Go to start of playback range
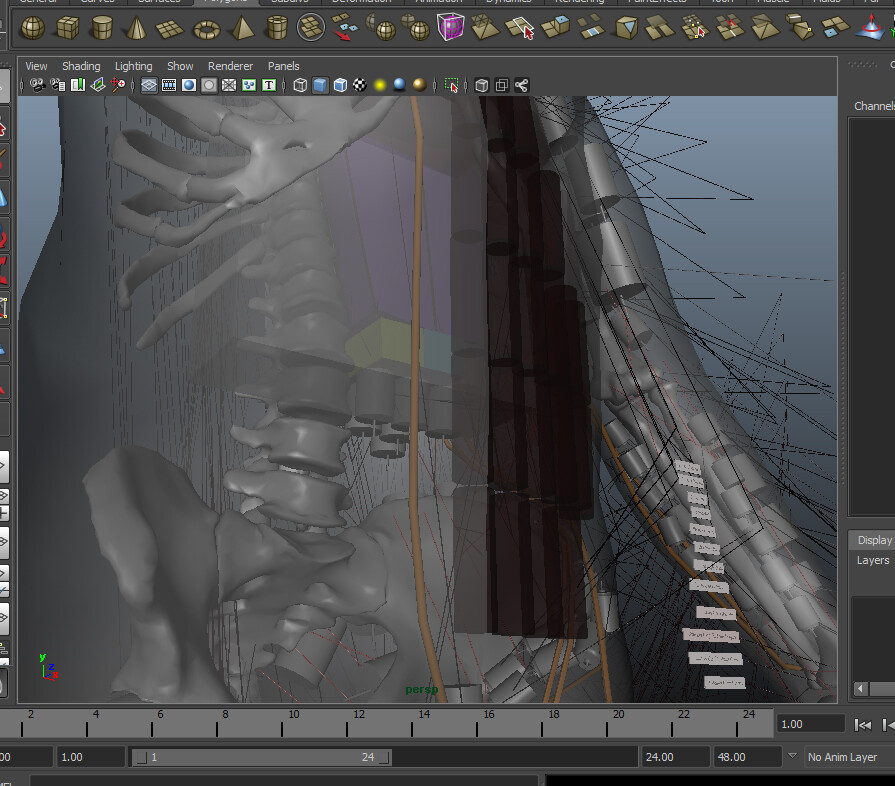The width and height of the screenshot is (895, 786). tap(862, 724)
